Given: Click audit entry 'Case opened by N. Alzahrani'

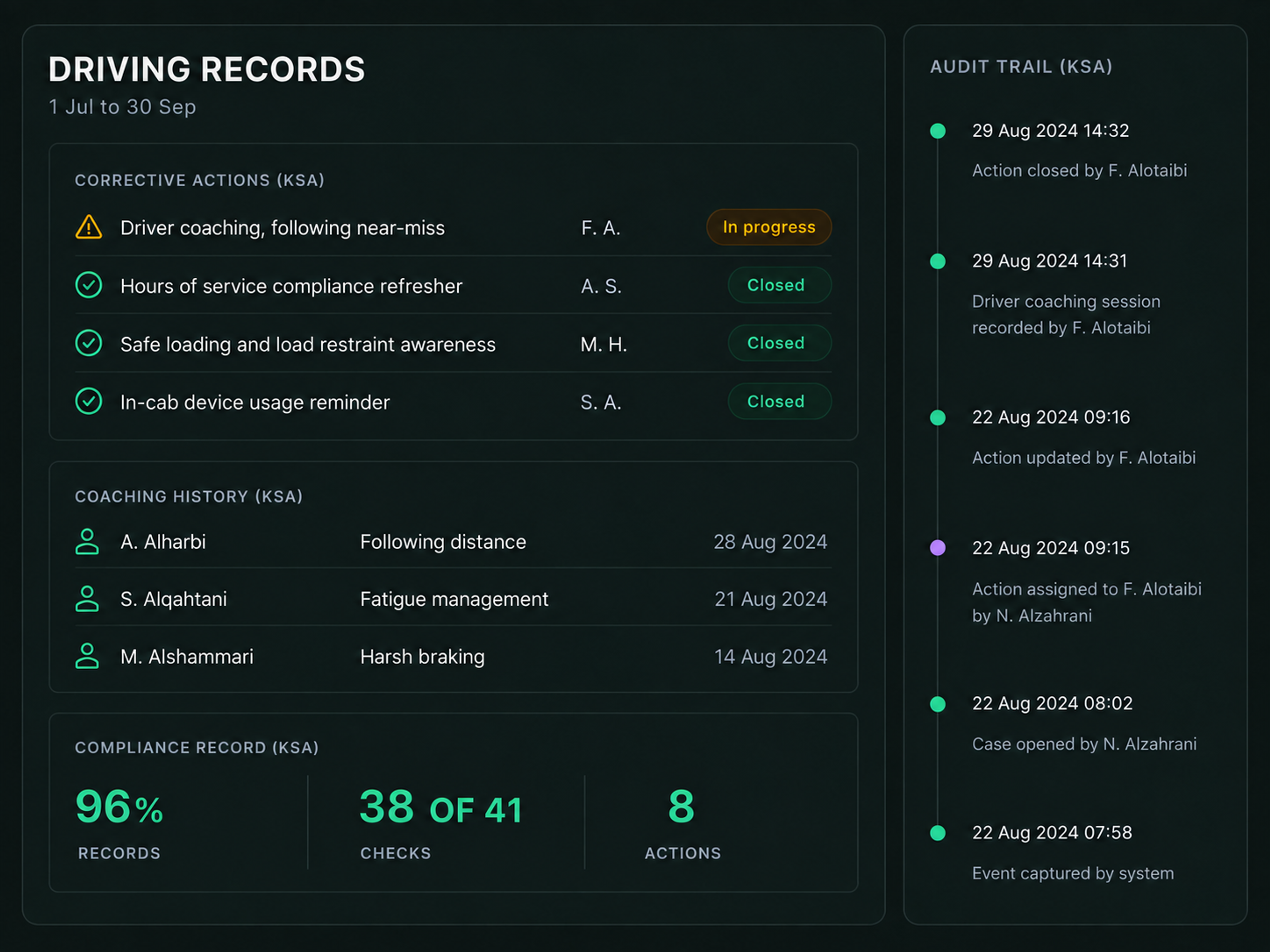Looking at the screenshot, I should tap(1084, 744).
